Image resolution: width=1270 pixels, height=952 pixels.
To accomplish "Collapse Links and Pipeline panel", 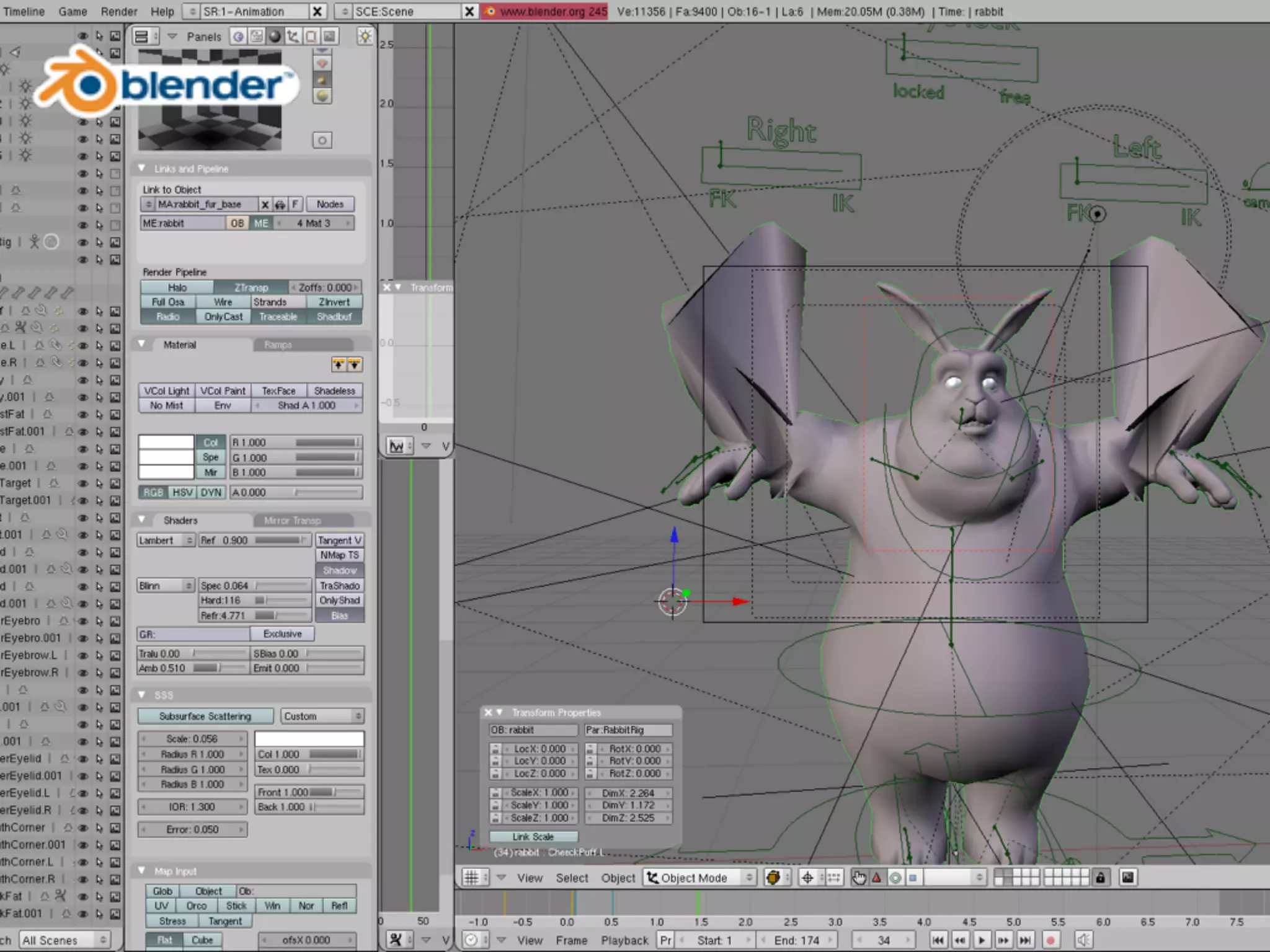I will click(x=141, y=168).
